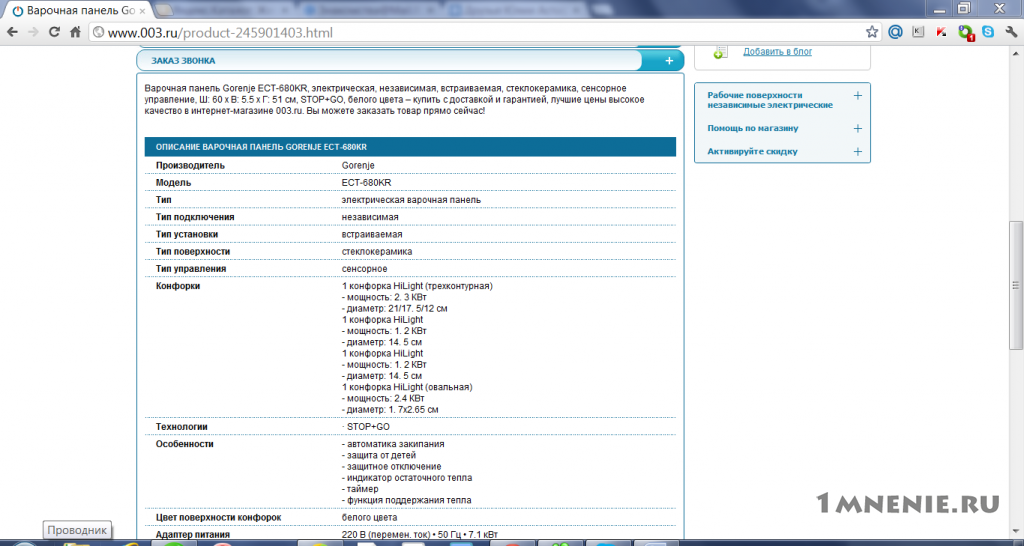Click 1 конфорка HiLight (трехконтурная) line
Screen dimensions: 1024x546
coord(417,286)
